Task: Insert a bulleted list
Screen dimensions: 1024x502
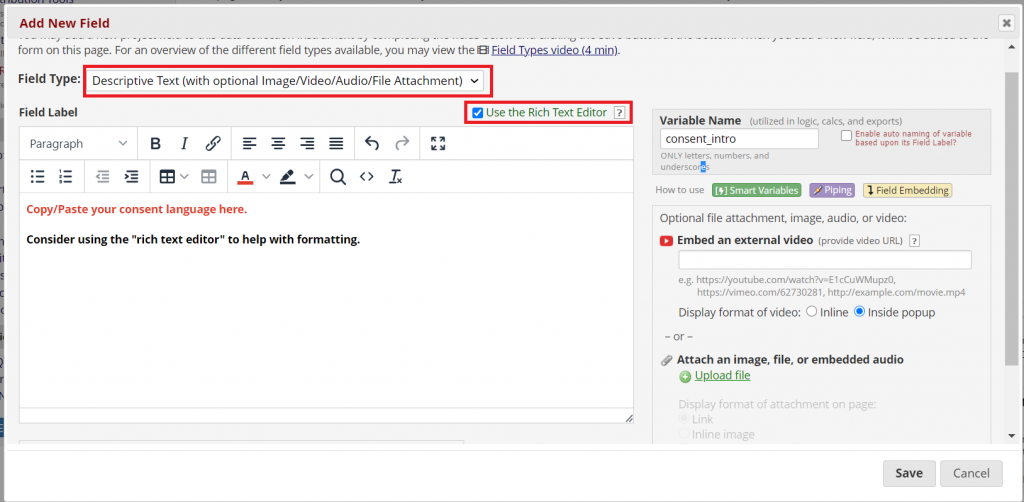Action: click(38, 177)
